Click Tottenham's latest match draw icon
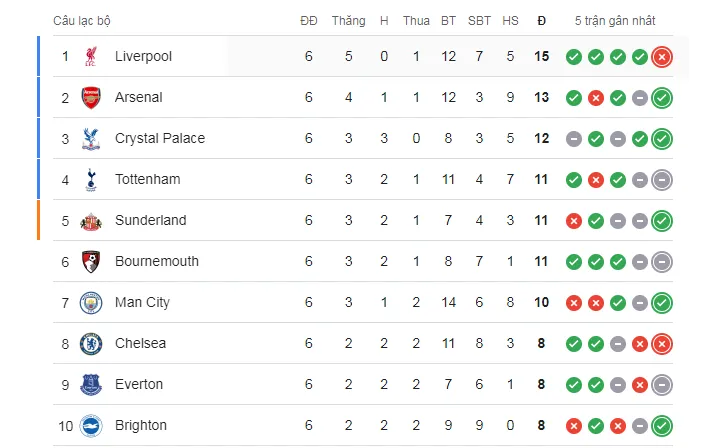This screenshot has height=448, width=723. 661,180
